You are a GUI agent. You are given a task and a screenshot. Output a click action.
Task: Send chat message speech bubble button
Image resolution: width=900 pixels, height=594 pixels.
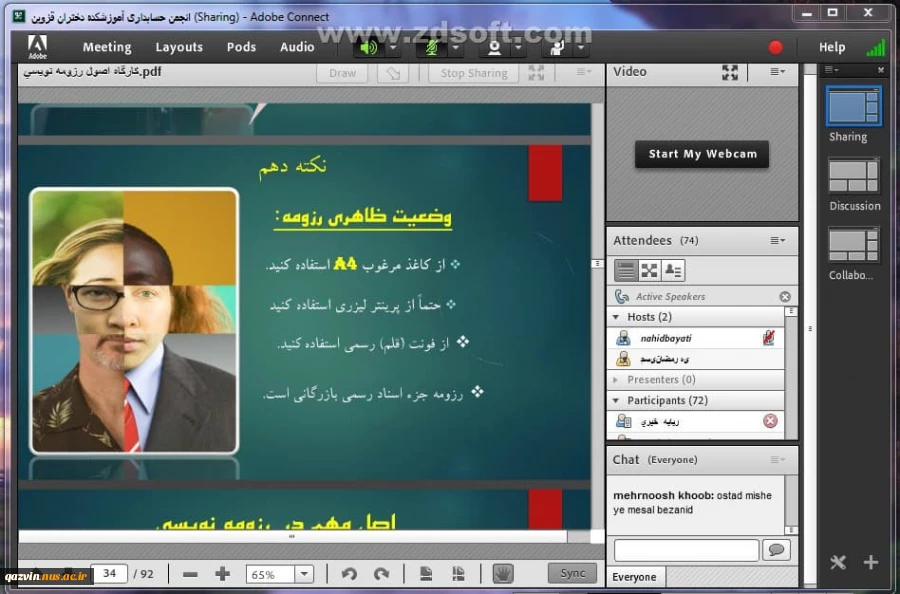click(x=777, y=550)
